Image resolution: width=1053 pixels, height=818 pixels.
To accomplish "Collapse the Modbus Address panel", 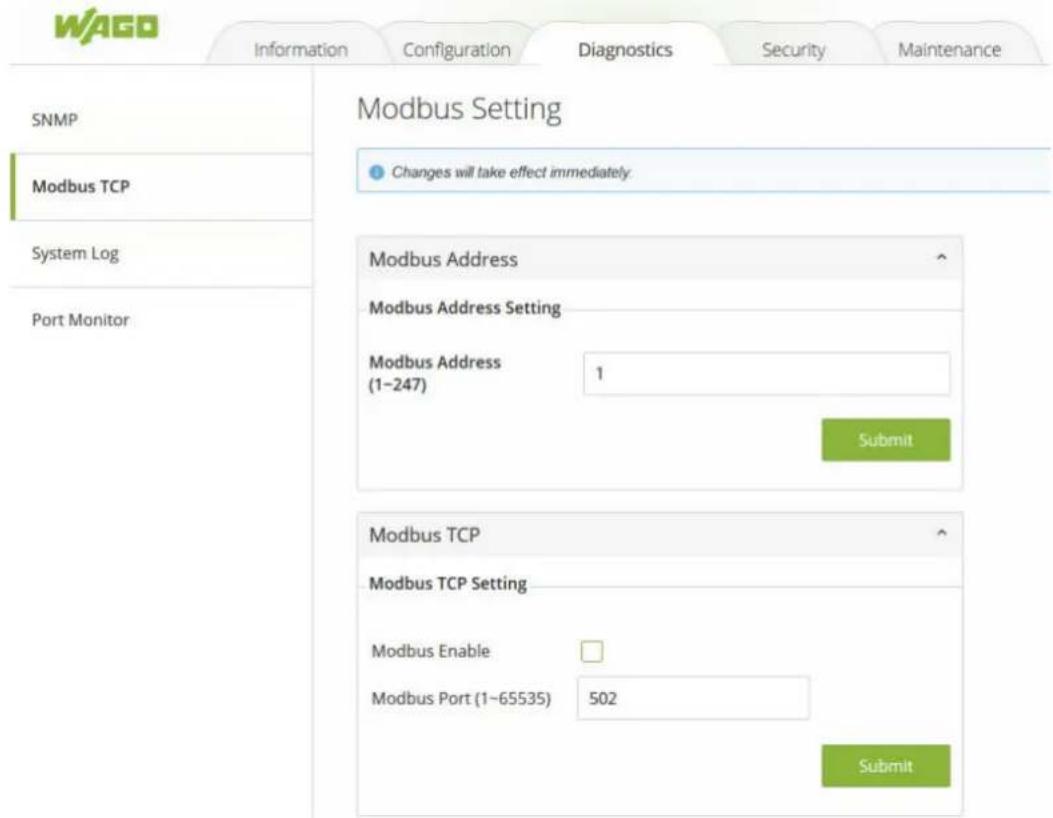I will click(x=942, y=257).
